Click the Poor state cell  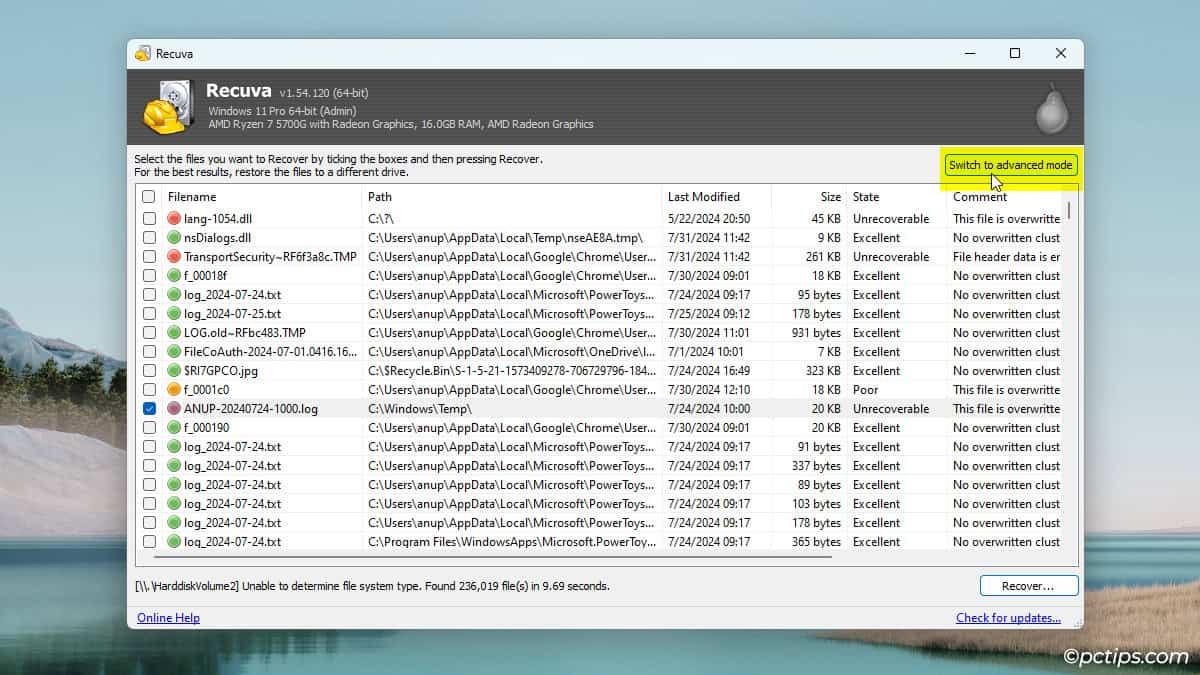pos(865,390)
